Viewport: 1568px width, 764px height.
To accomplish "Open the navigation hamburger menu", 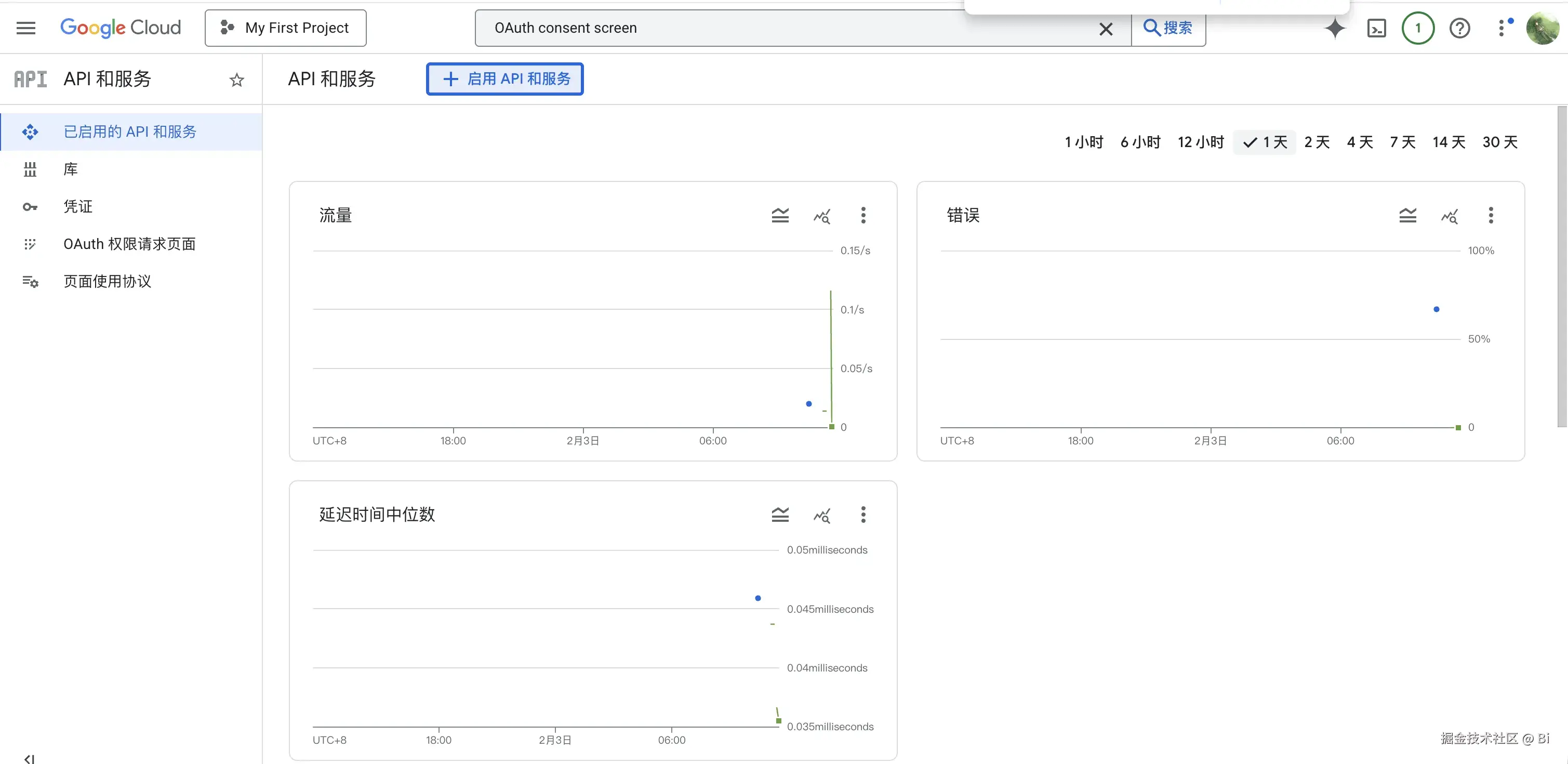I will click(x=26, y=28).
